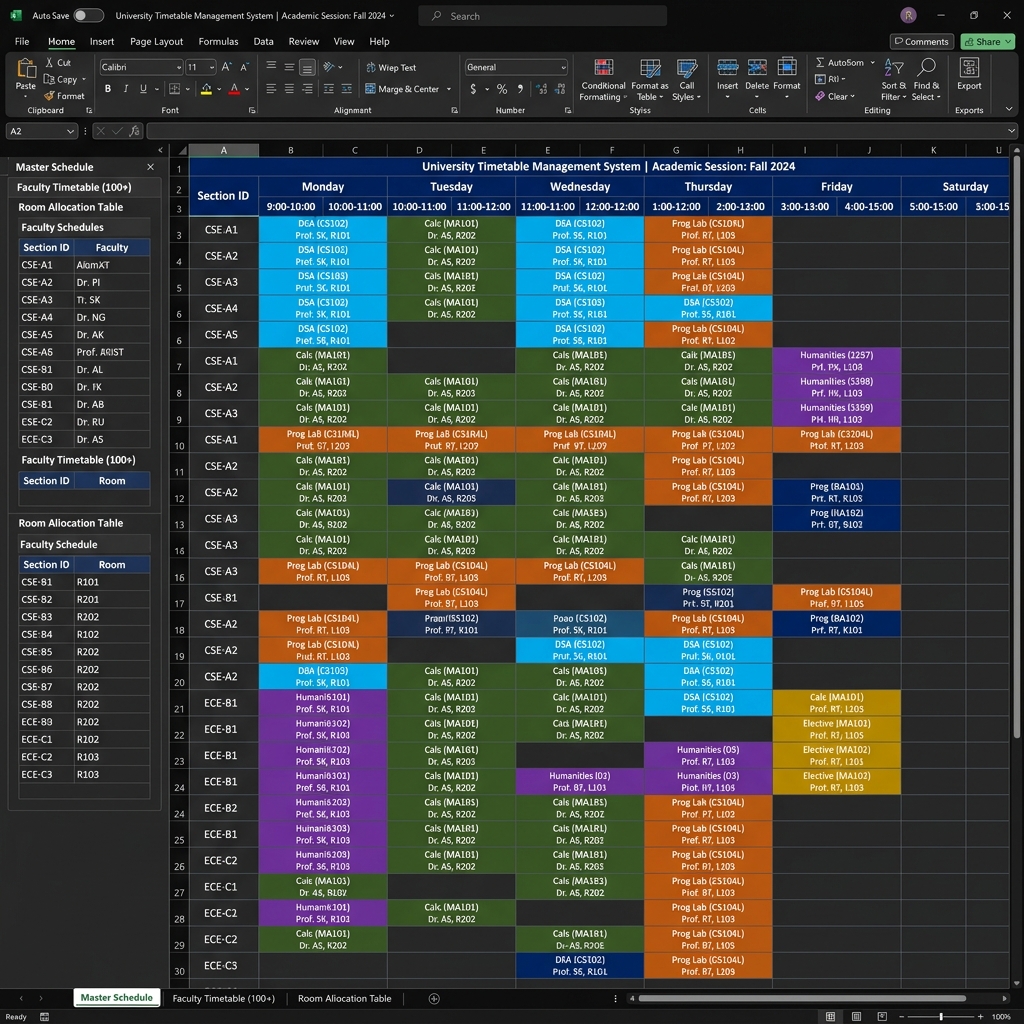1024x1024 pixels.
Task: Click the horizontal sheet scrollbar
Action: (802, 999)
